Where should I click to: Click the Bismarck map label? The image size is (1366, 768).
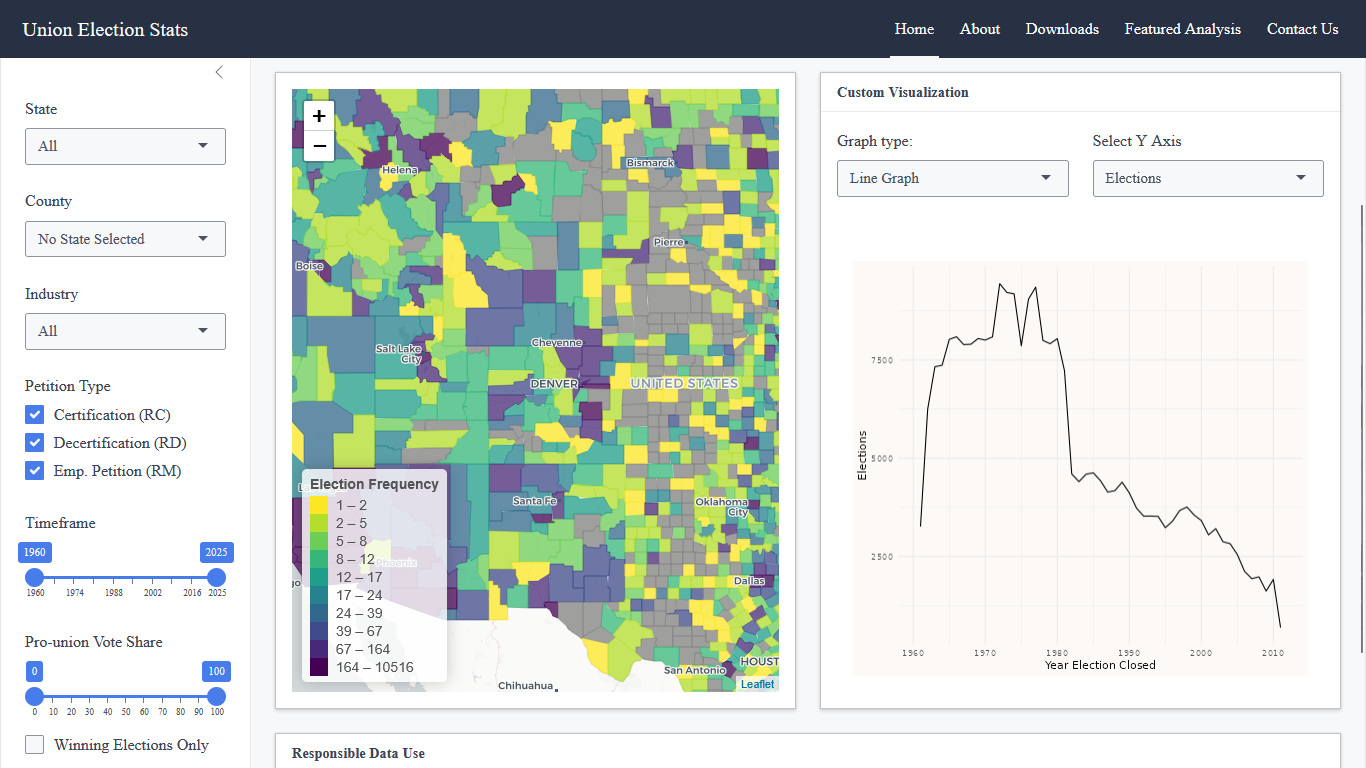tap(650, 162)
